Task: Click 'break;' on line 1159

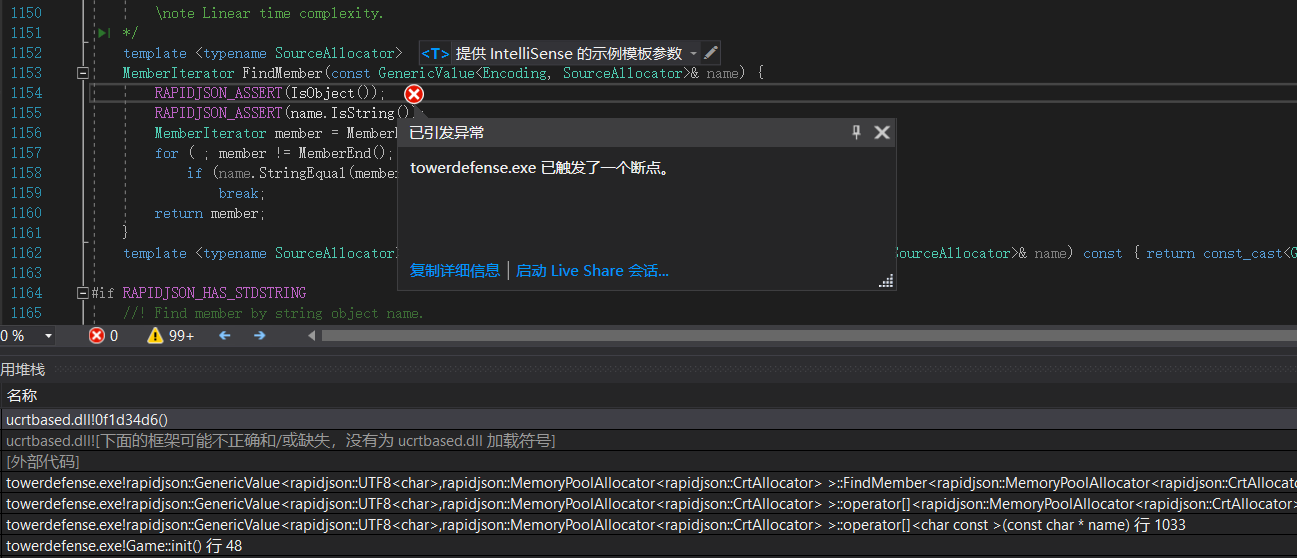Action: pyautogui.click(x=242, y=193)
